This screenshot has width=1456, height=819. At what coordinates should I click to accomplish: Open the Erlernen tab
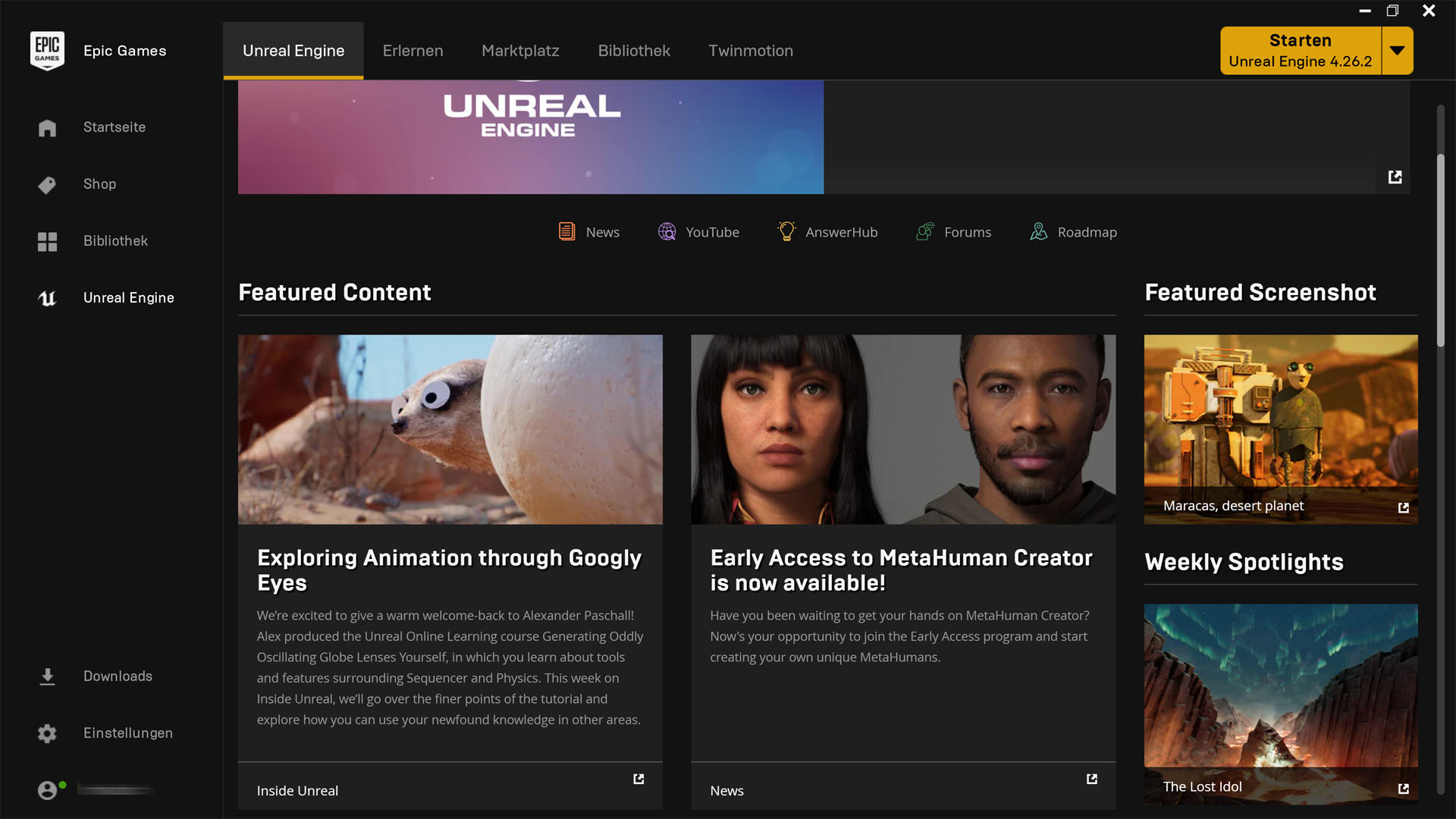413,51
